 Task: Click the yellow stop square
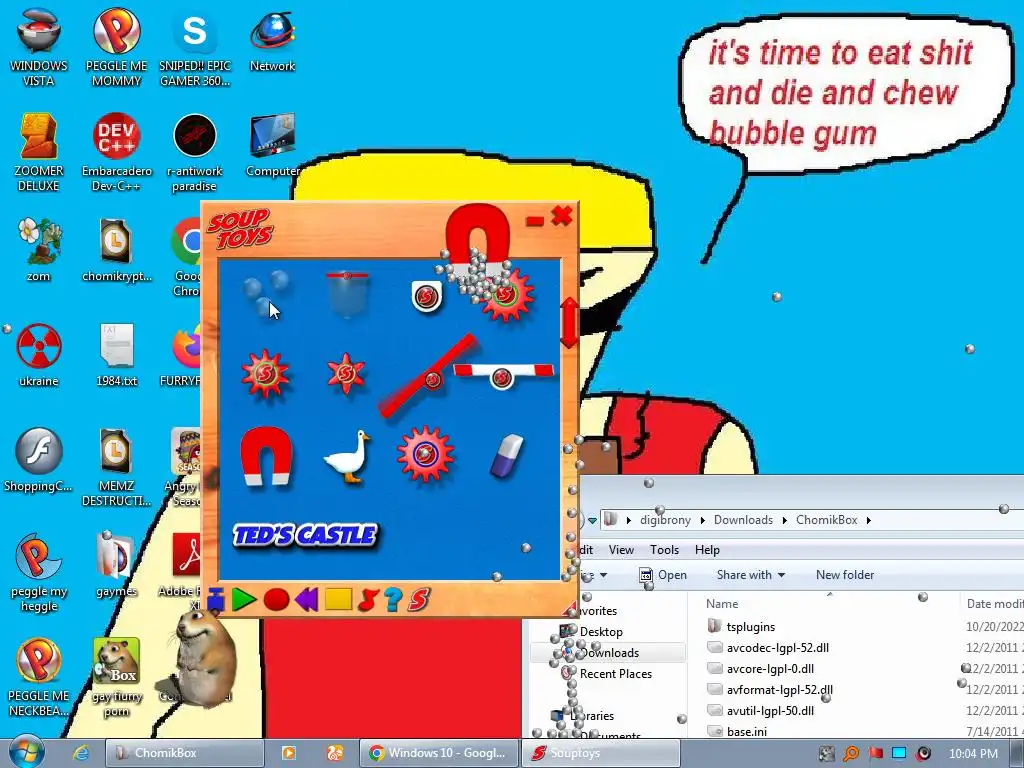(338, 599)
